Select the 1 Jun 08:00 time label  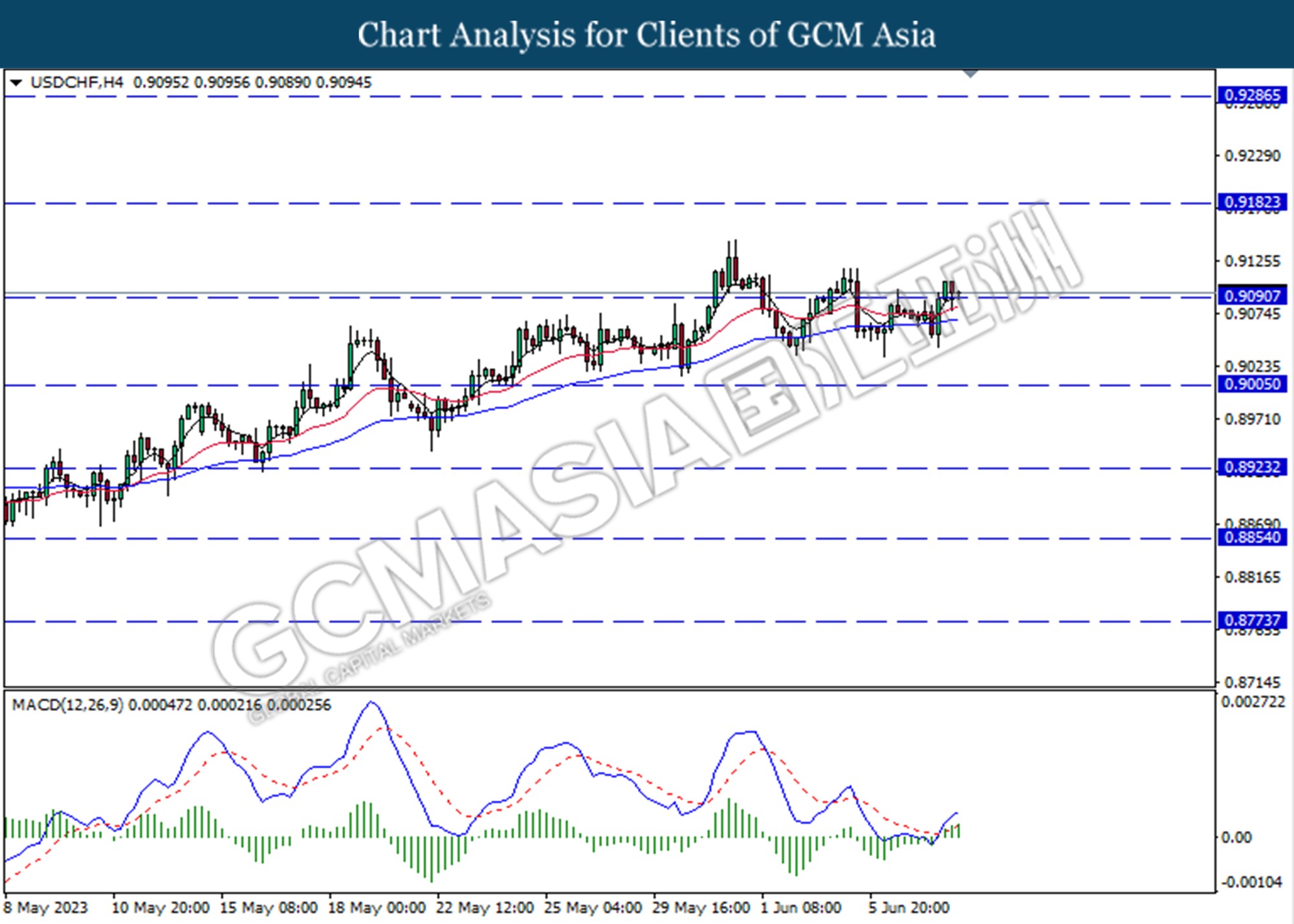tap(801, 907)
